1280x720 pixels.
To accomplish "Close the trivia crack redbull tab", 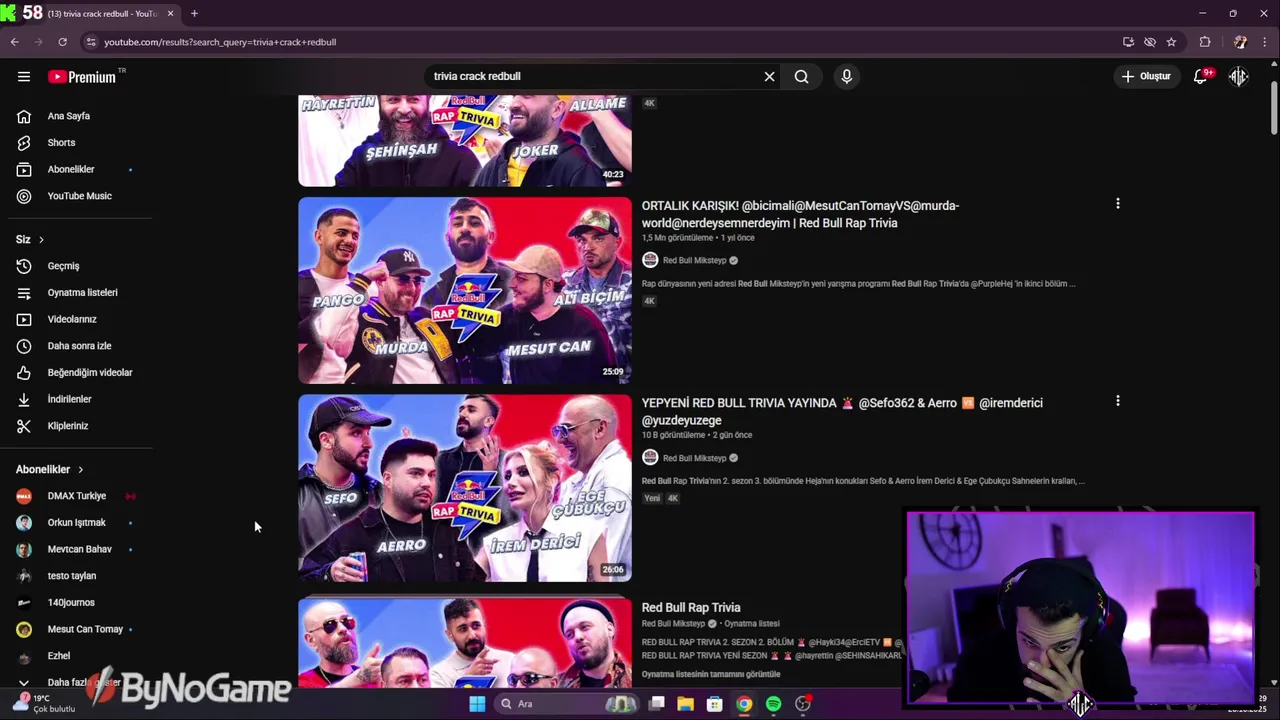I will tap(170, 13).
